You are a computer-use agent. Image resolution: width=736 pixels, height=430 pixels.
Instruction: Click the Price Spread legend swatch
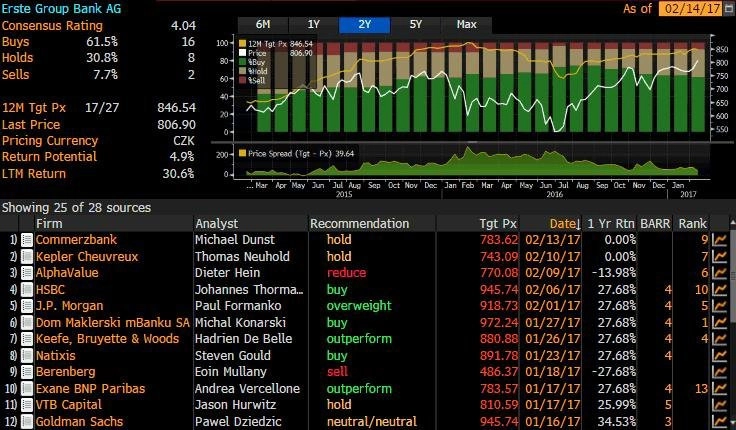click(243, 153)
